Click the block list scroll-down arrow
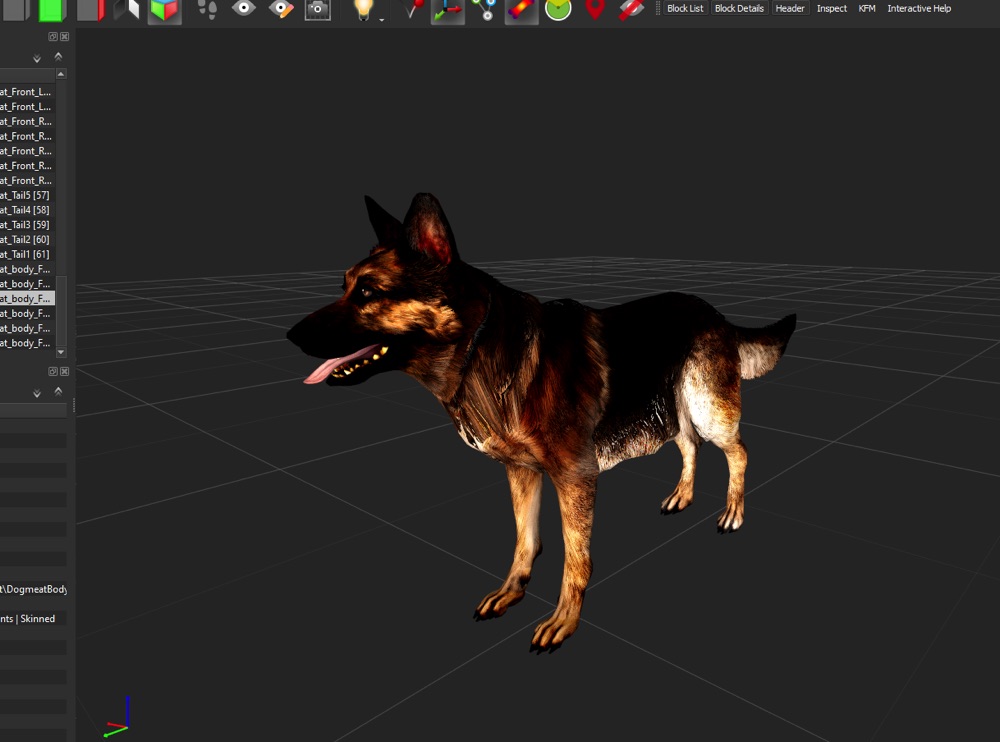 point(61,352)
